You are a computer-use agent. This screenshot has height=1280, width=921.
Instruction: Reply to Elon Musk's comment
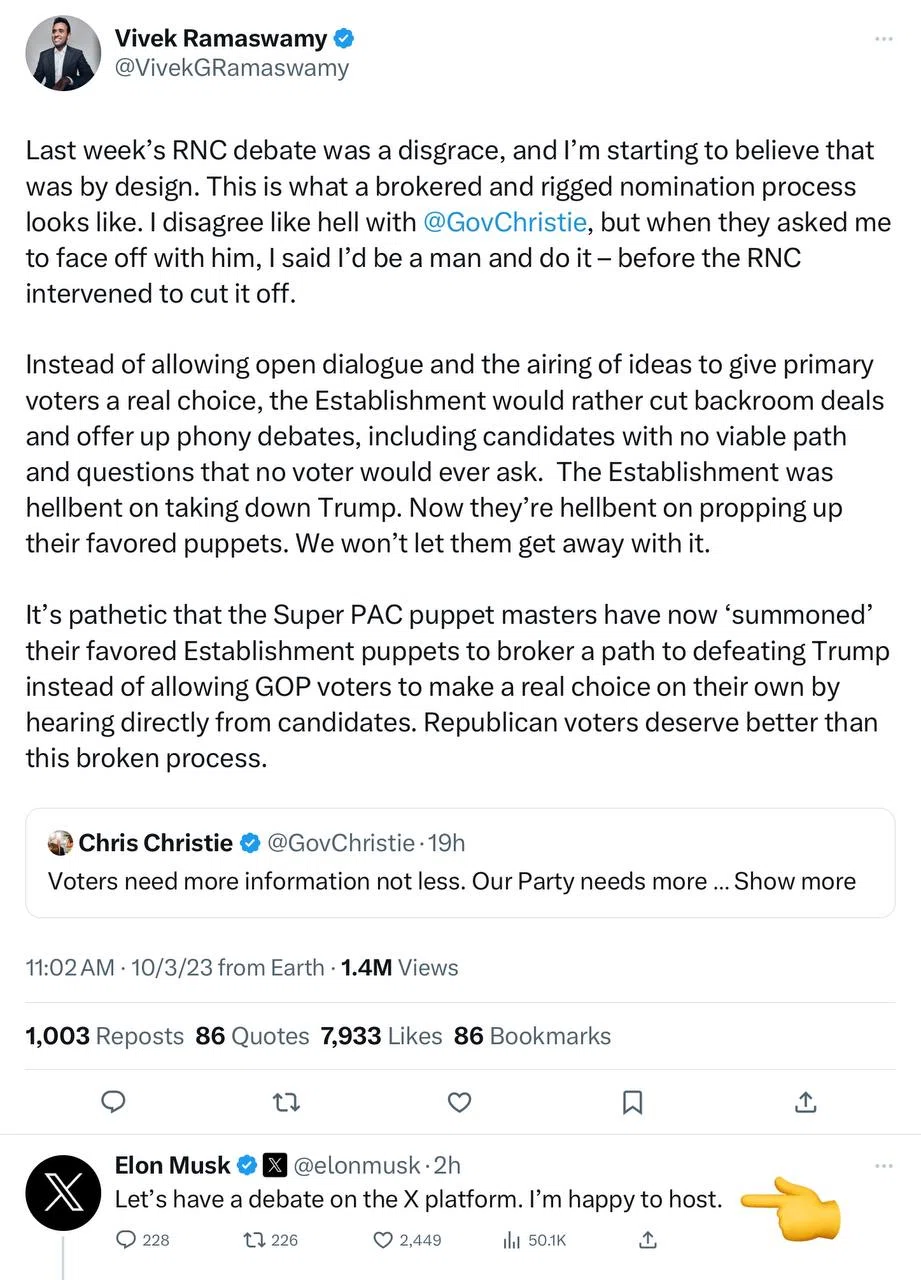[143, 1240]
